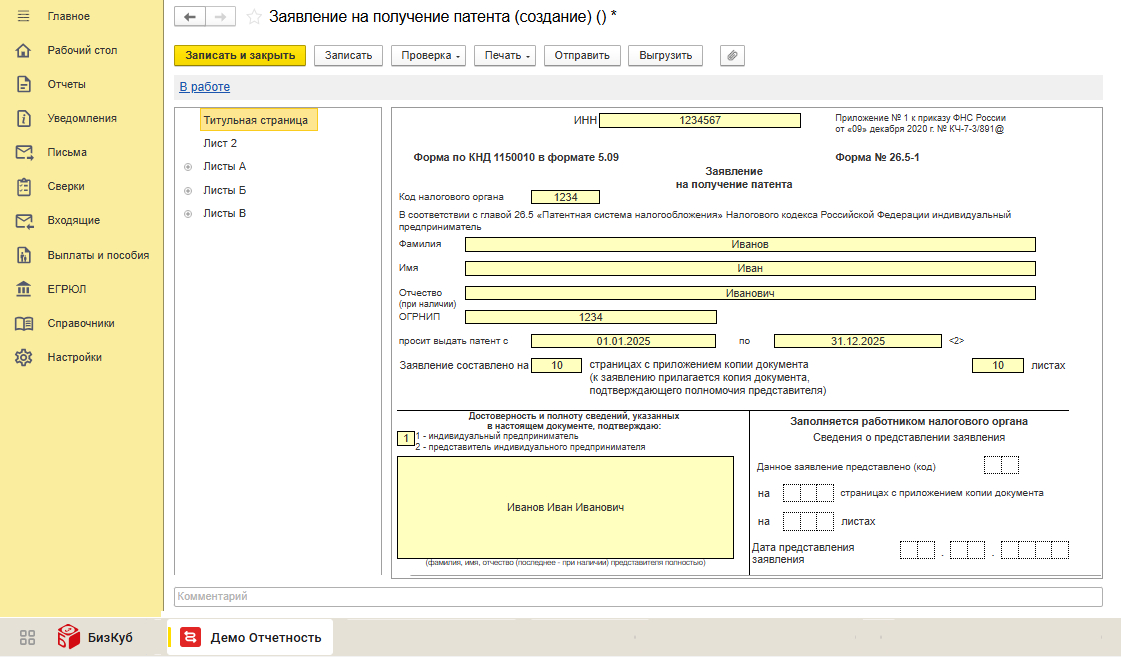The width and height of the screenshot is (1121, 661).
Task: Mark form as favorite with star icon
Action: pyautogui.click(x=254, y=17)
